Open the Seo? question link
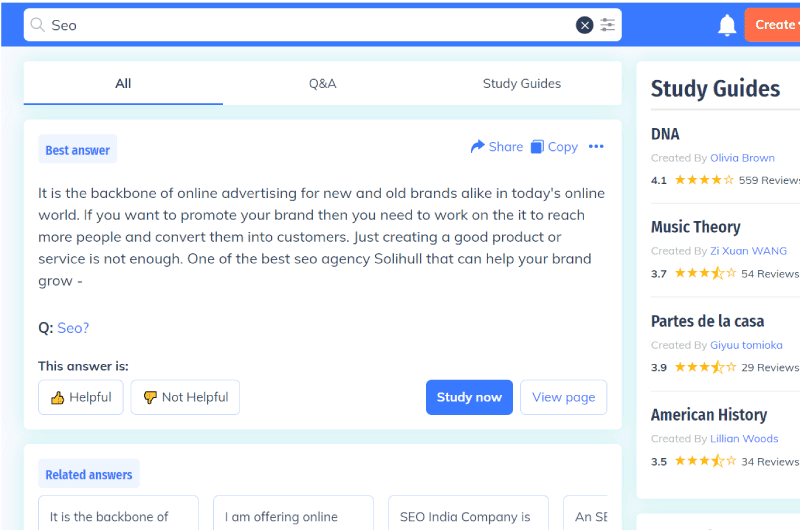 click(73, 328)
